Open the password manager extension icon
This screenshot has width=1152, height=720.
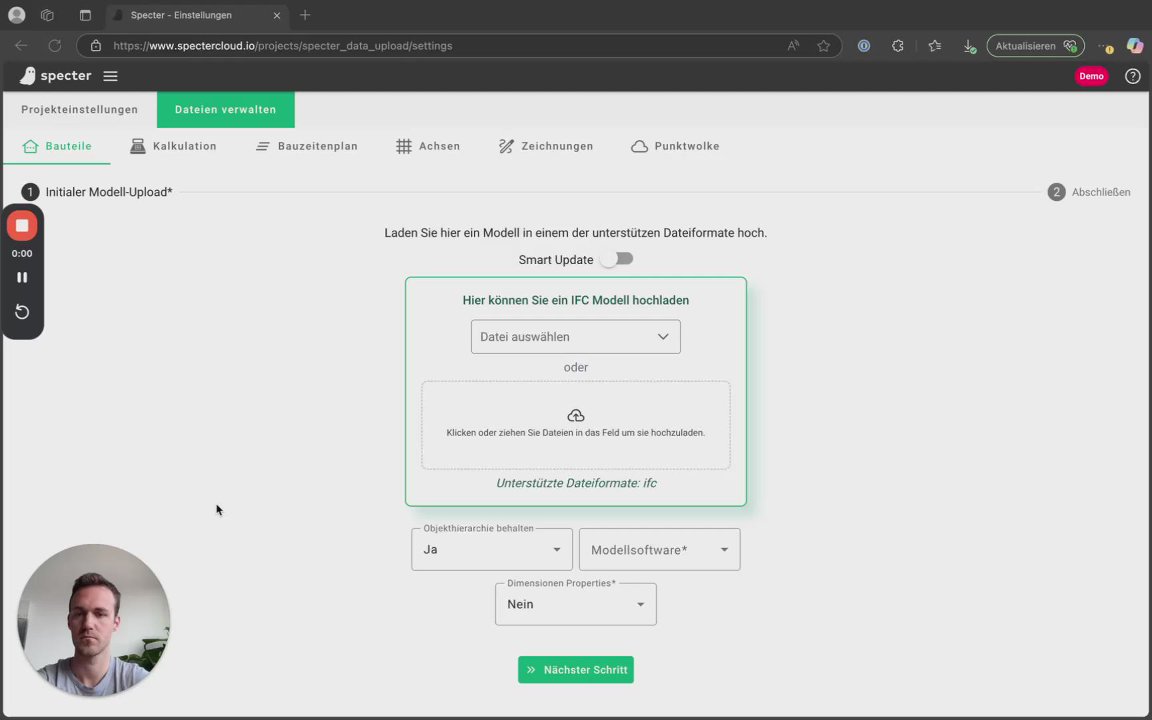click(x=864, y=46)
